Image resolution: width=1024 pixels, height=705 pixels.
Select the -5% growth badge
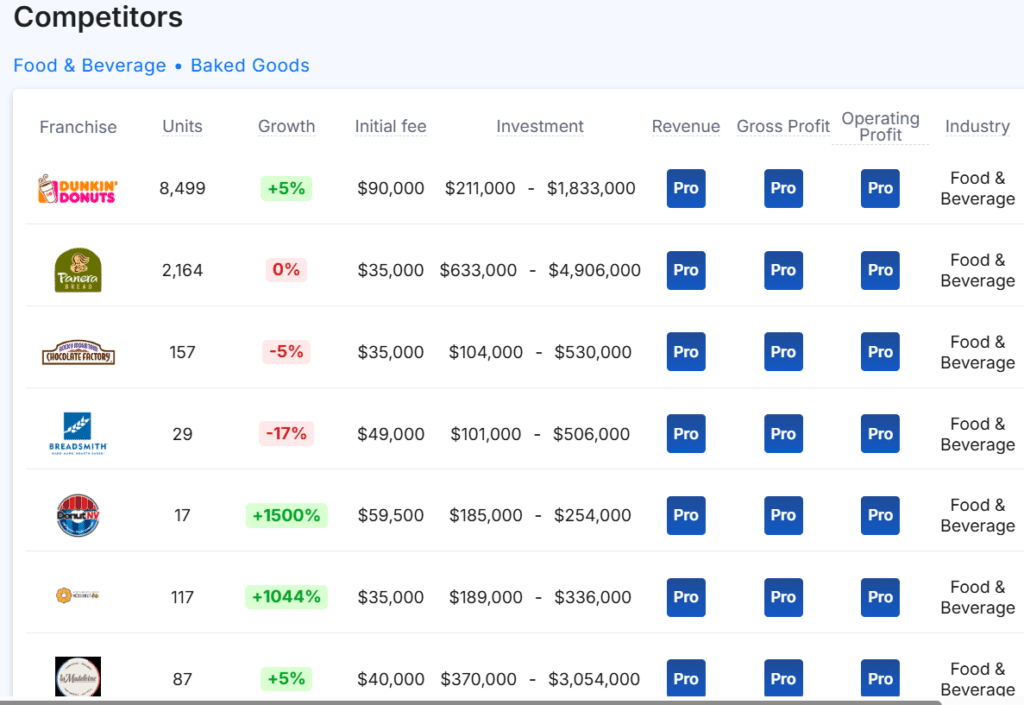tap(286, 352)
